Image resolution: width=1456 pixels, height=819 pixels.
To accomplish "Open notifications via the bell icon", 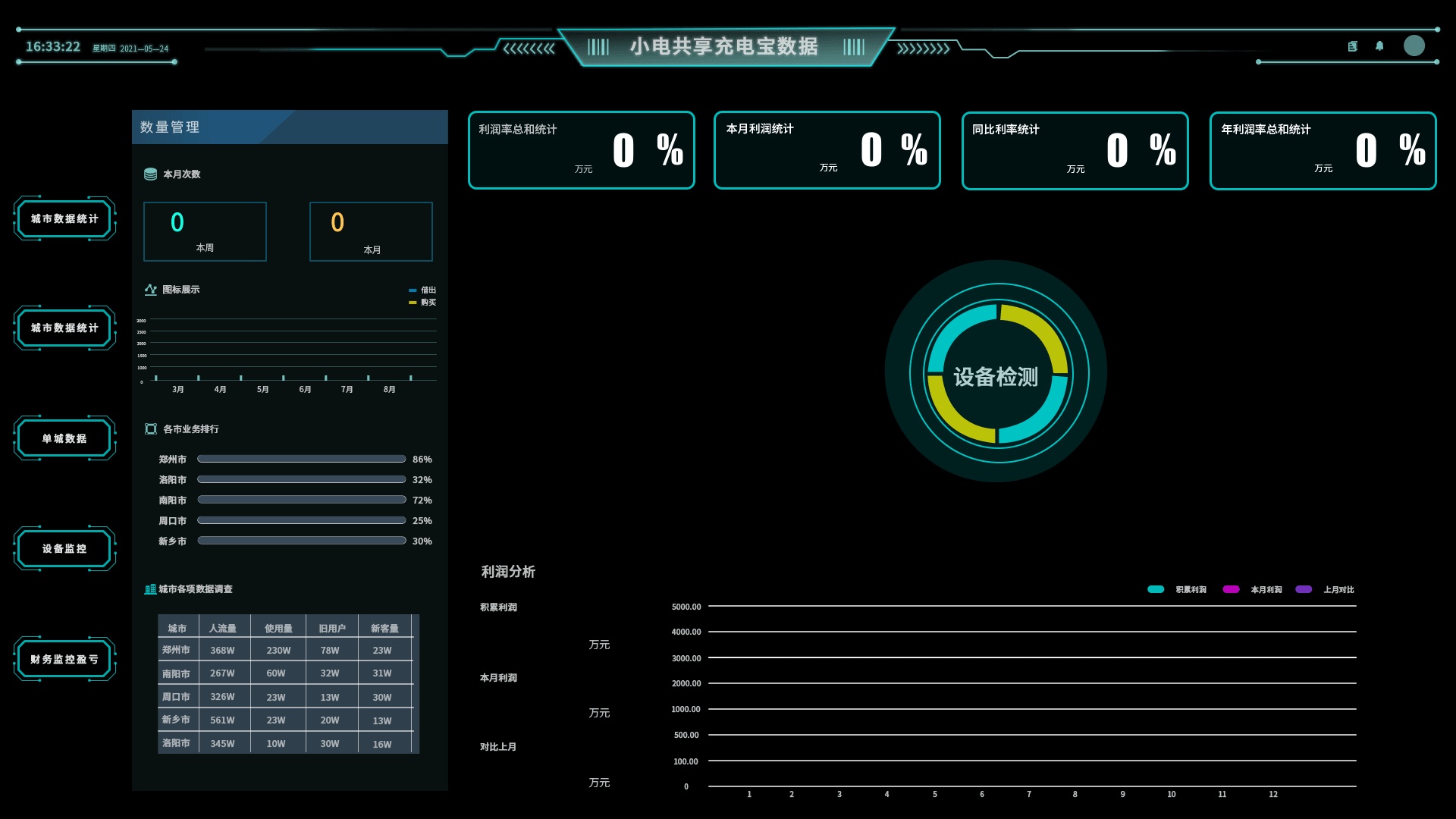I will [x=1379, y=46].
